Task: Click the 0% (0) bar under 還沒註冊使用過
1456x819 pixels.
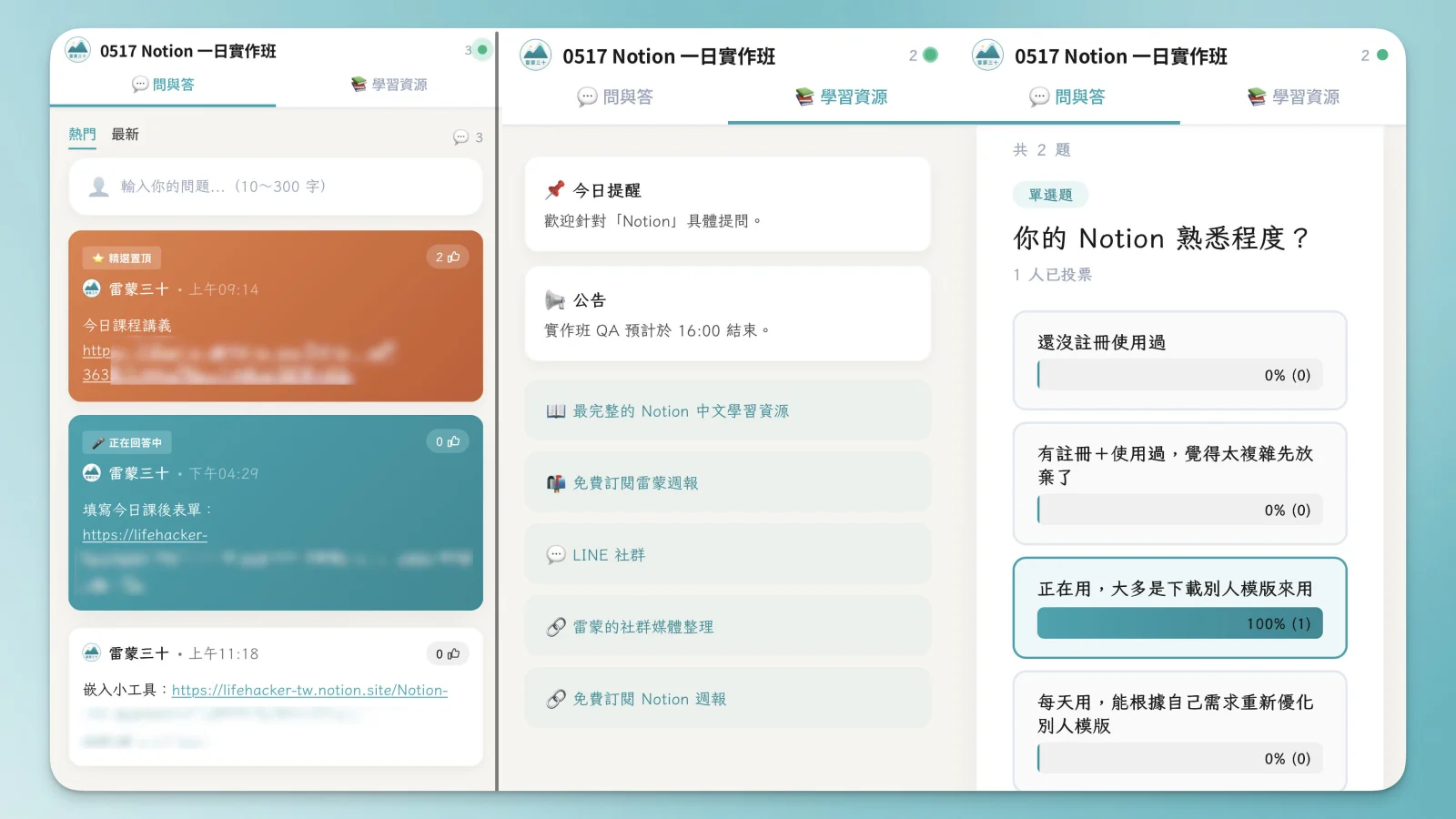Action: click(x=1179, y=375)
